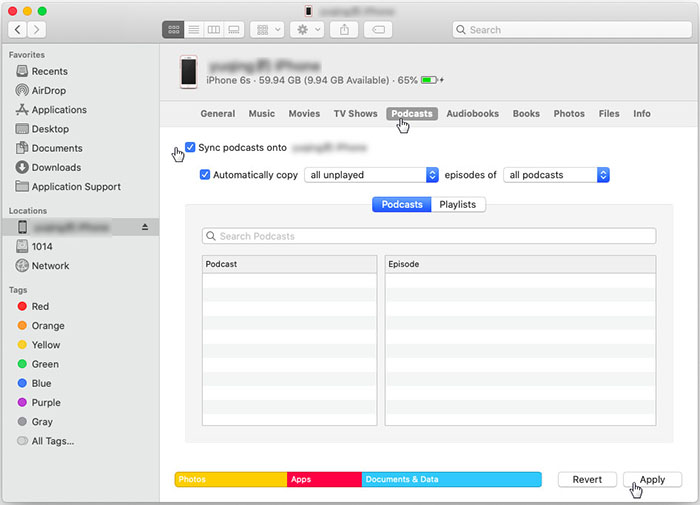Click the Episode column header
Image resolution: width=700 pixels, height=505 pixels.
tap(520, 264)
